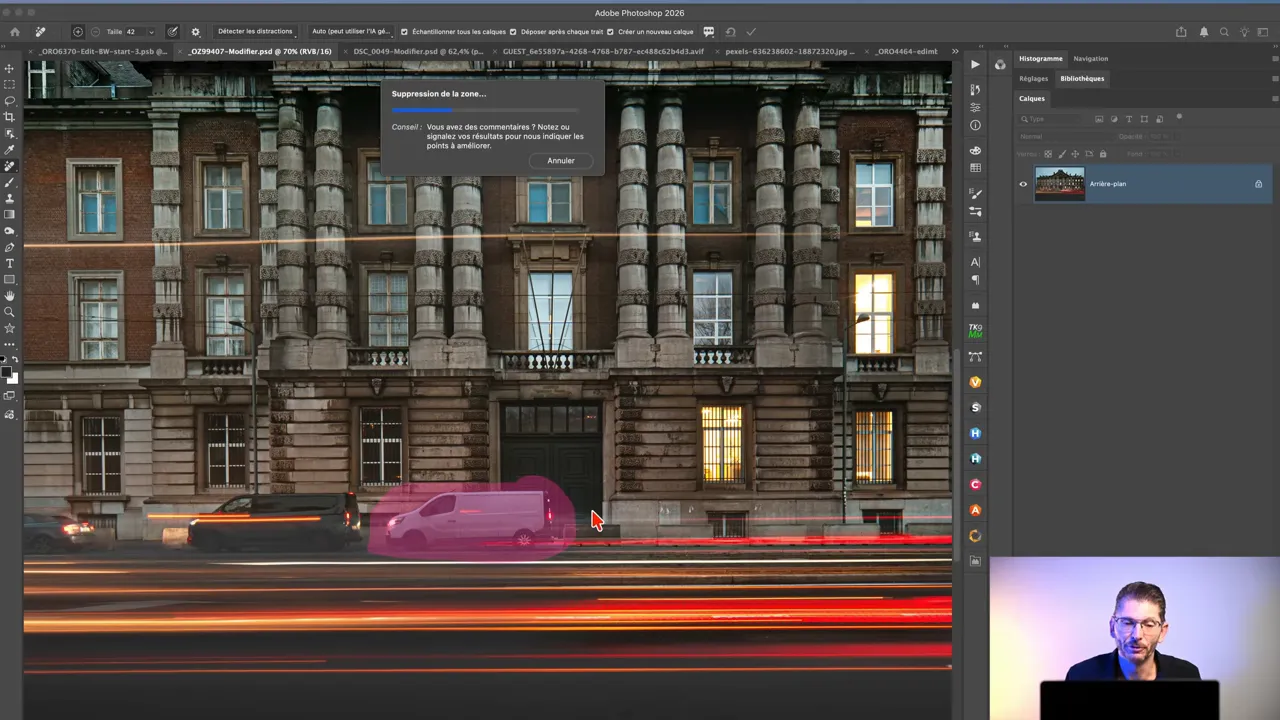Click Annuler to cancel the removal

[x=560, y=161]
